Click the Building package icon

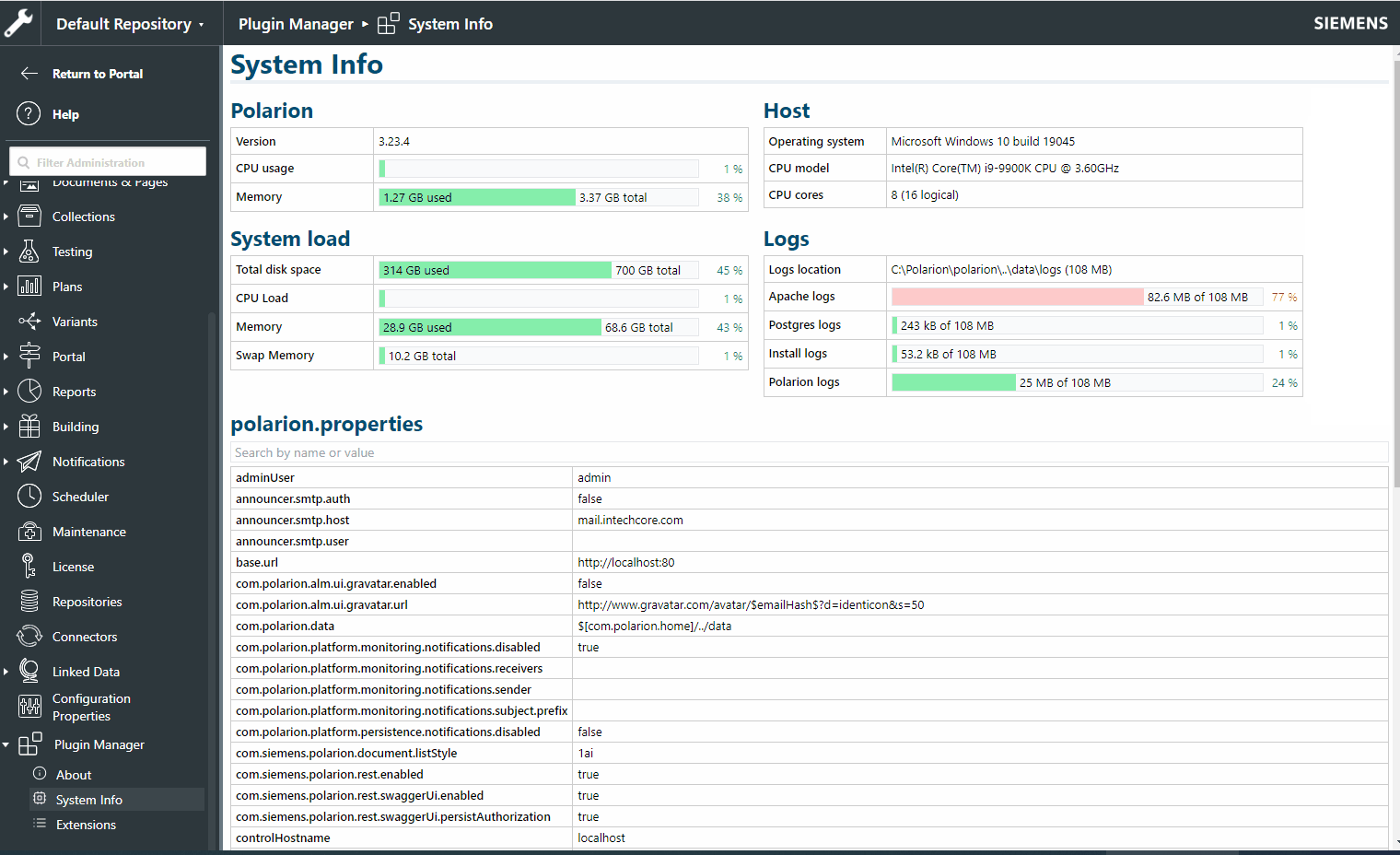[x=29, y=427]
